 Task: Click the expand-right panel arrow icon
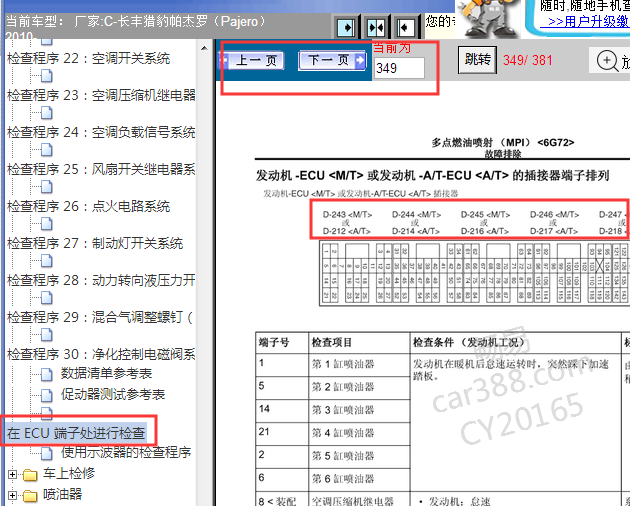tap(345, 27)
